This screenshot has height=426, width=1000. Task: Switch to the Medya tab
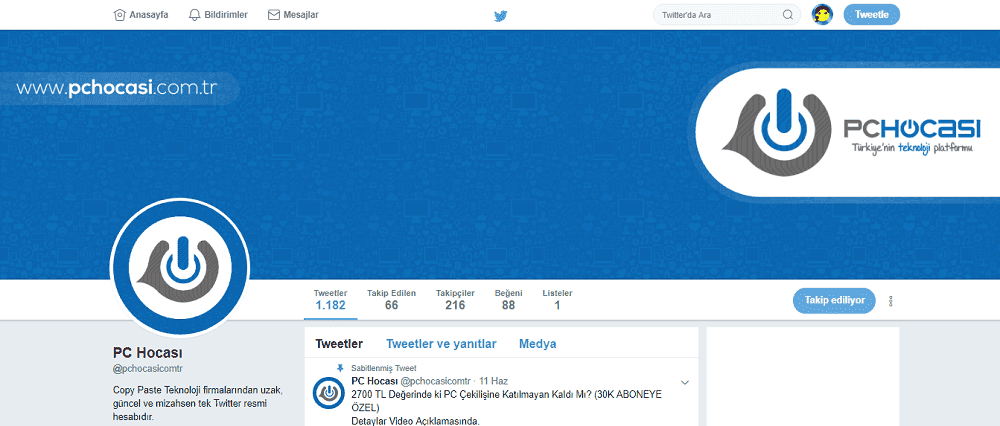point(538,344)
